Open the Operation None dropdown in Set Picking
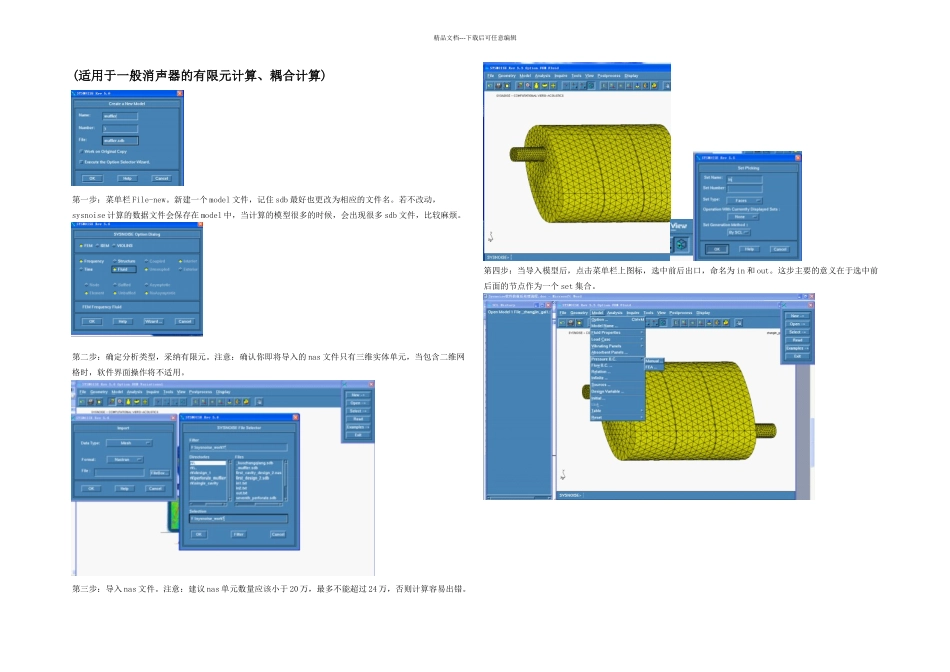This screenshot has width=950, height=672. pyautogui.click(x=743, y=216)
